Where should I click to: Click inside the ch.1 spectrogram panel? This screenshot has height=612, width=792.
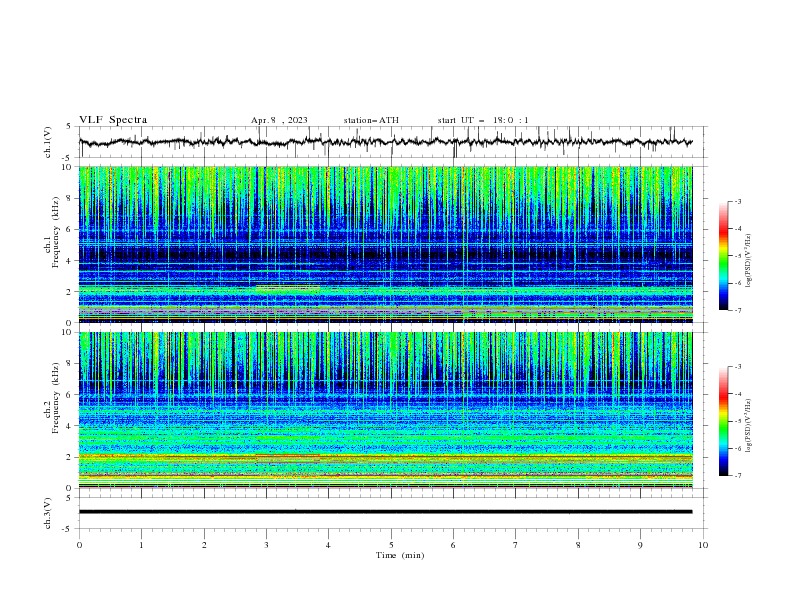click(x=385, y=244)
